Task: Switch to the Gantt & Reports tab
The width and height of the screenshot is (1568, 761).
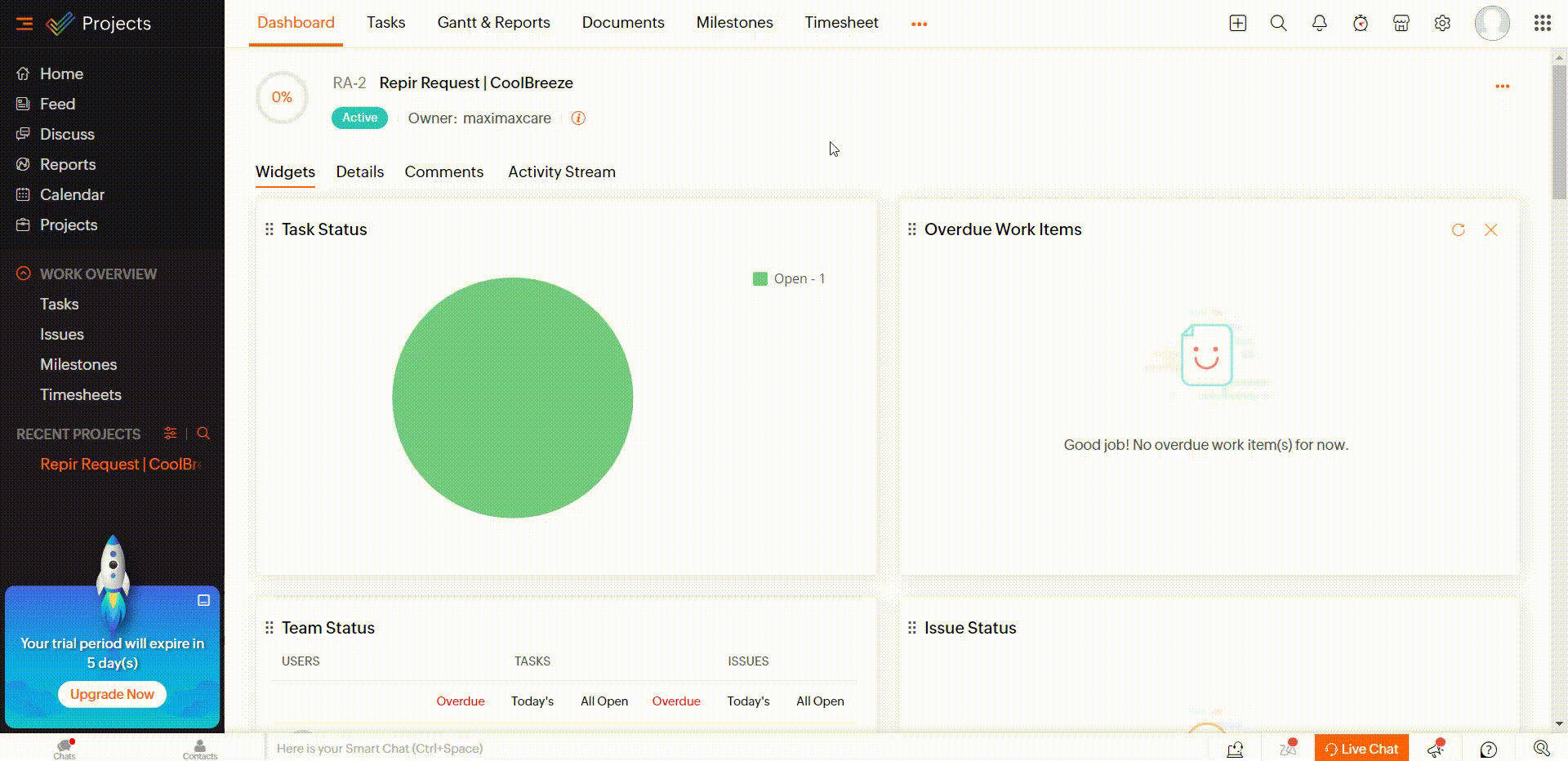Action: pyautogui.click(x=493, y=23)
